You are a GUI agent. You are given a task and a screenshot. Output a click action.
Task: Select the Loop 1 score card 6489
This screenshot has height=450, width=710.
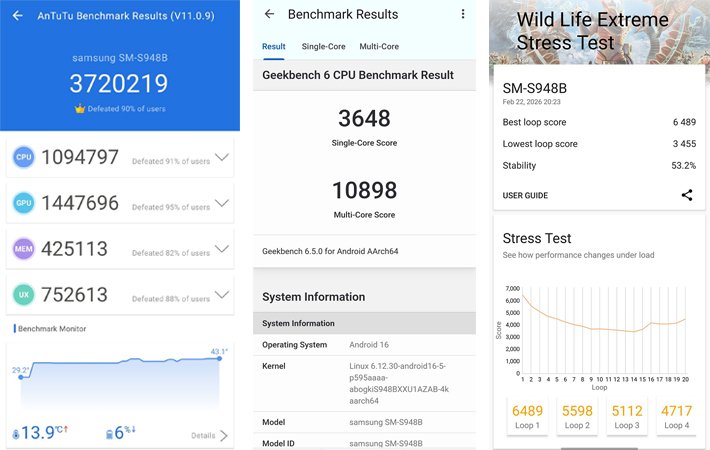coord(527,416)
